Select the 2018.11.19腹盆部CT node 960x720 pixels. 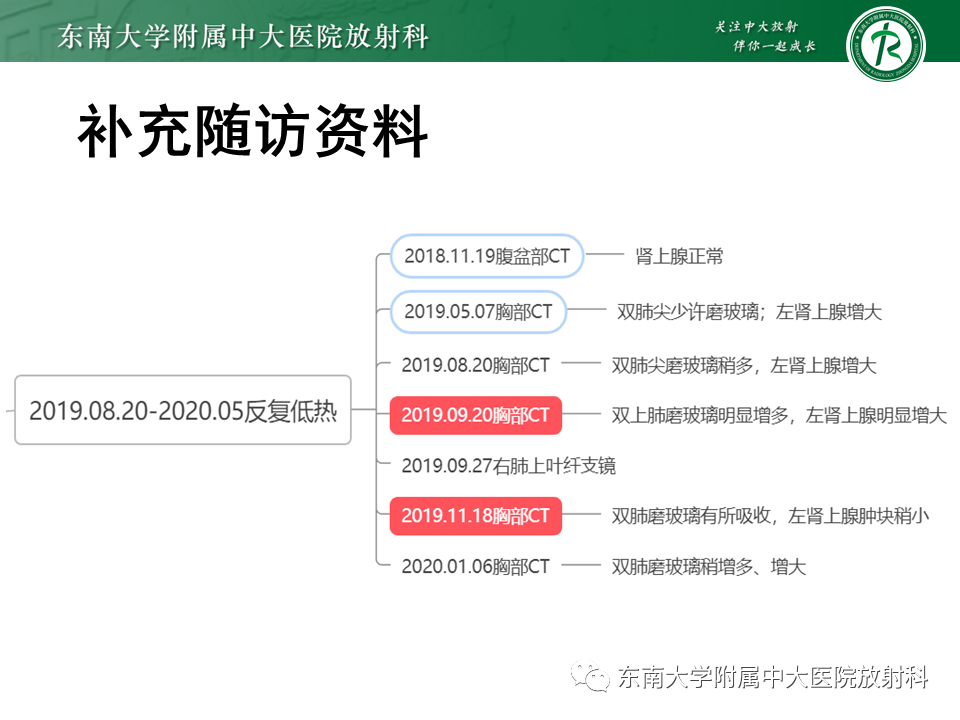coord(487,256)
